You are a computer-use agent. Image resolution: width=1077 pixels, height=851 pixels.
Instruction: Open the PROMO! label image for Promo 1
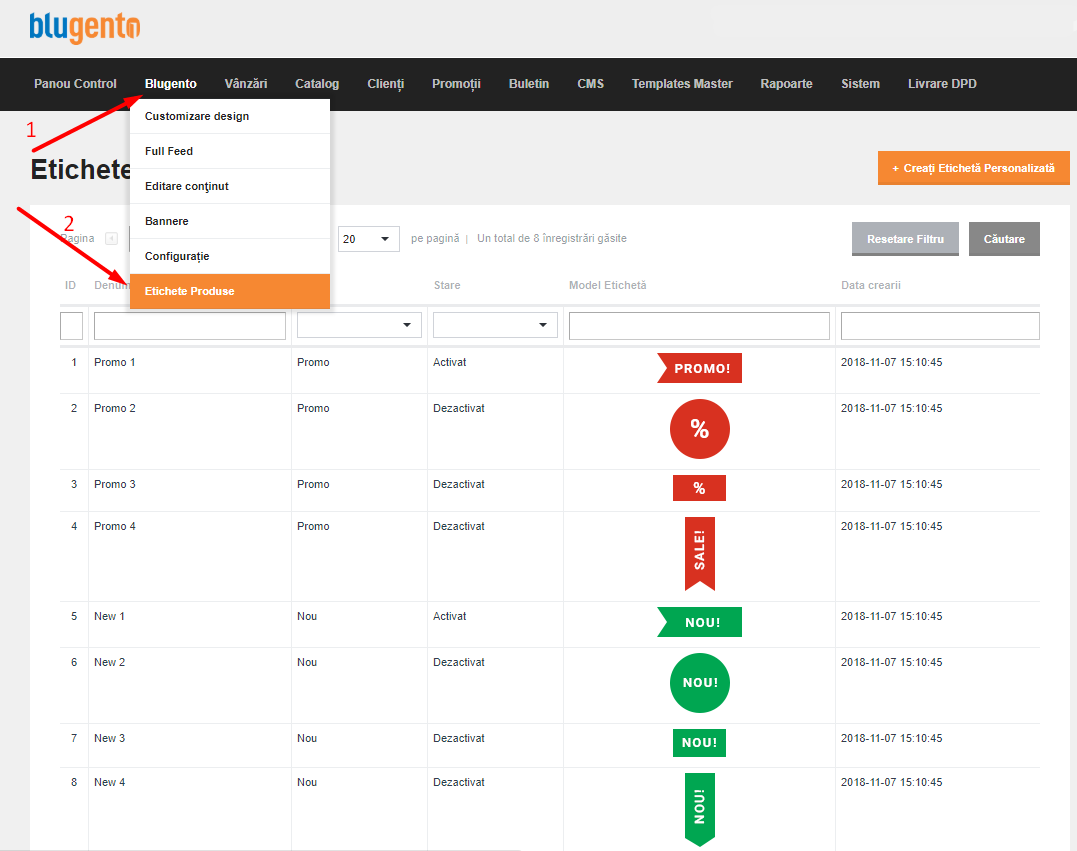pos(699,368)
